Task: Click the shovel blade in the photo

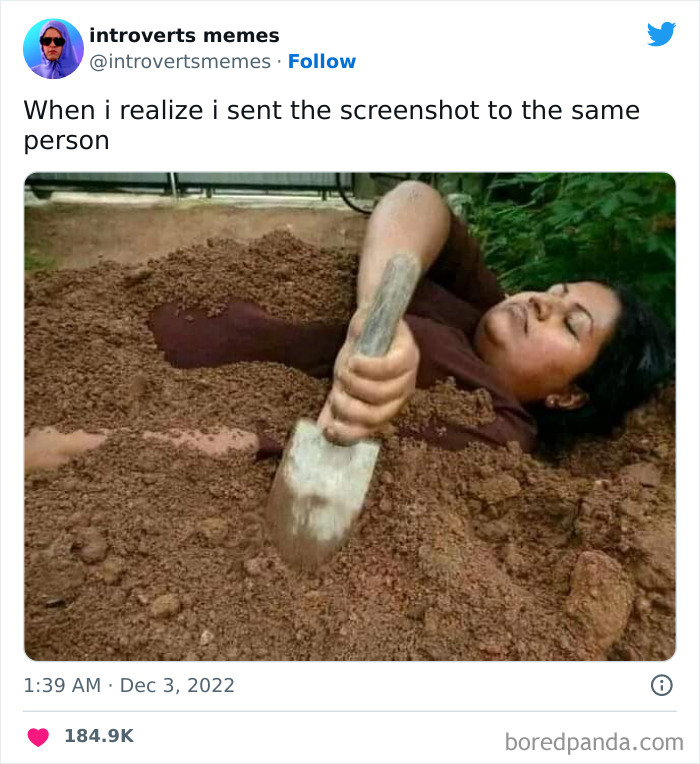Action: point(322,492)
